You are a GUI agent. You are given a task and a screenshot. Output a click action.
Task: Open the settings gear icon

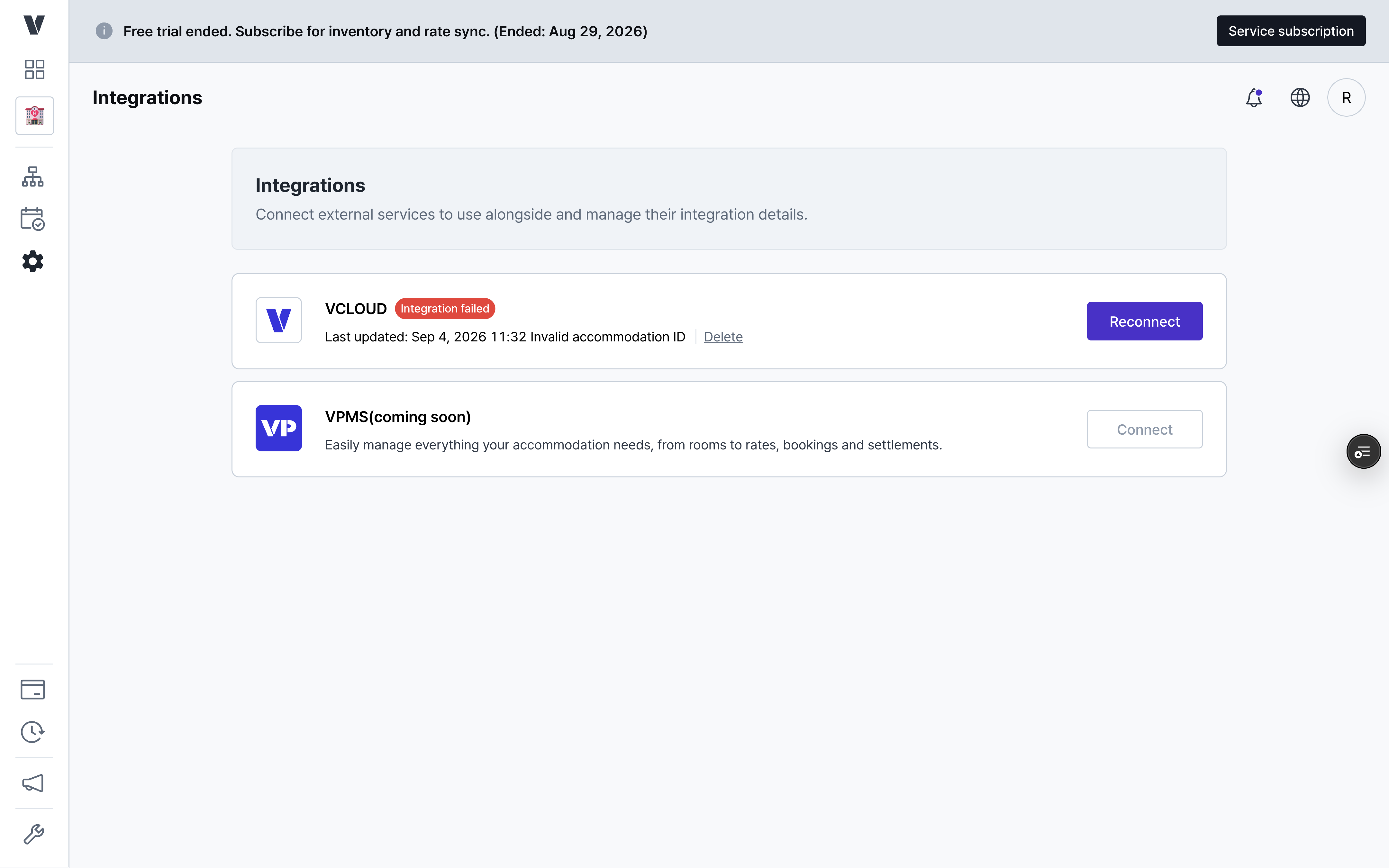click(33, 261)
